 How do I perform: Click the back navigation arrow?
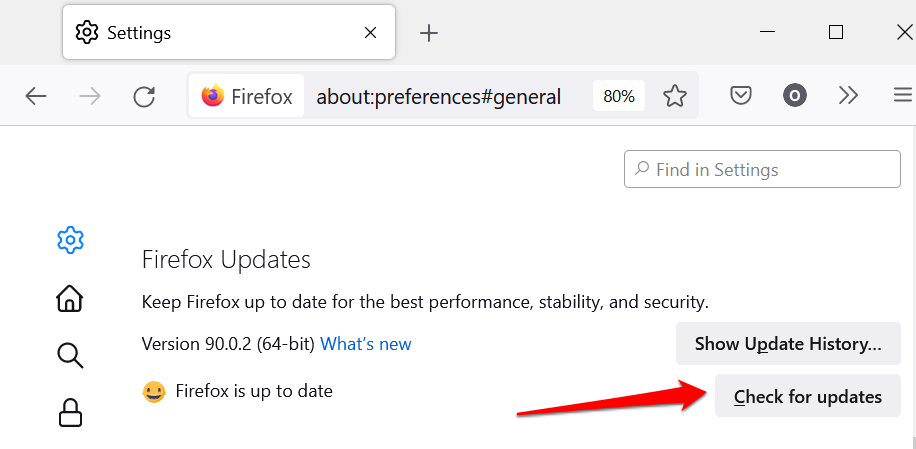[36, 96]
